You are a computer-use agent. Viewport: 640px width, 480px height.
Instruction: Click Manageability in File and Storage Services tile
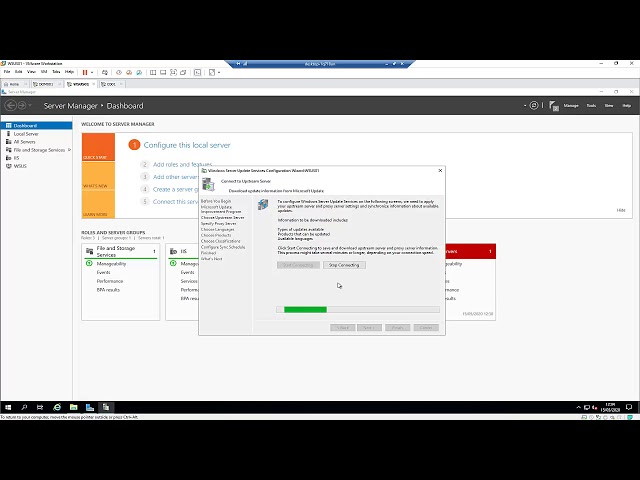[111, 264]
